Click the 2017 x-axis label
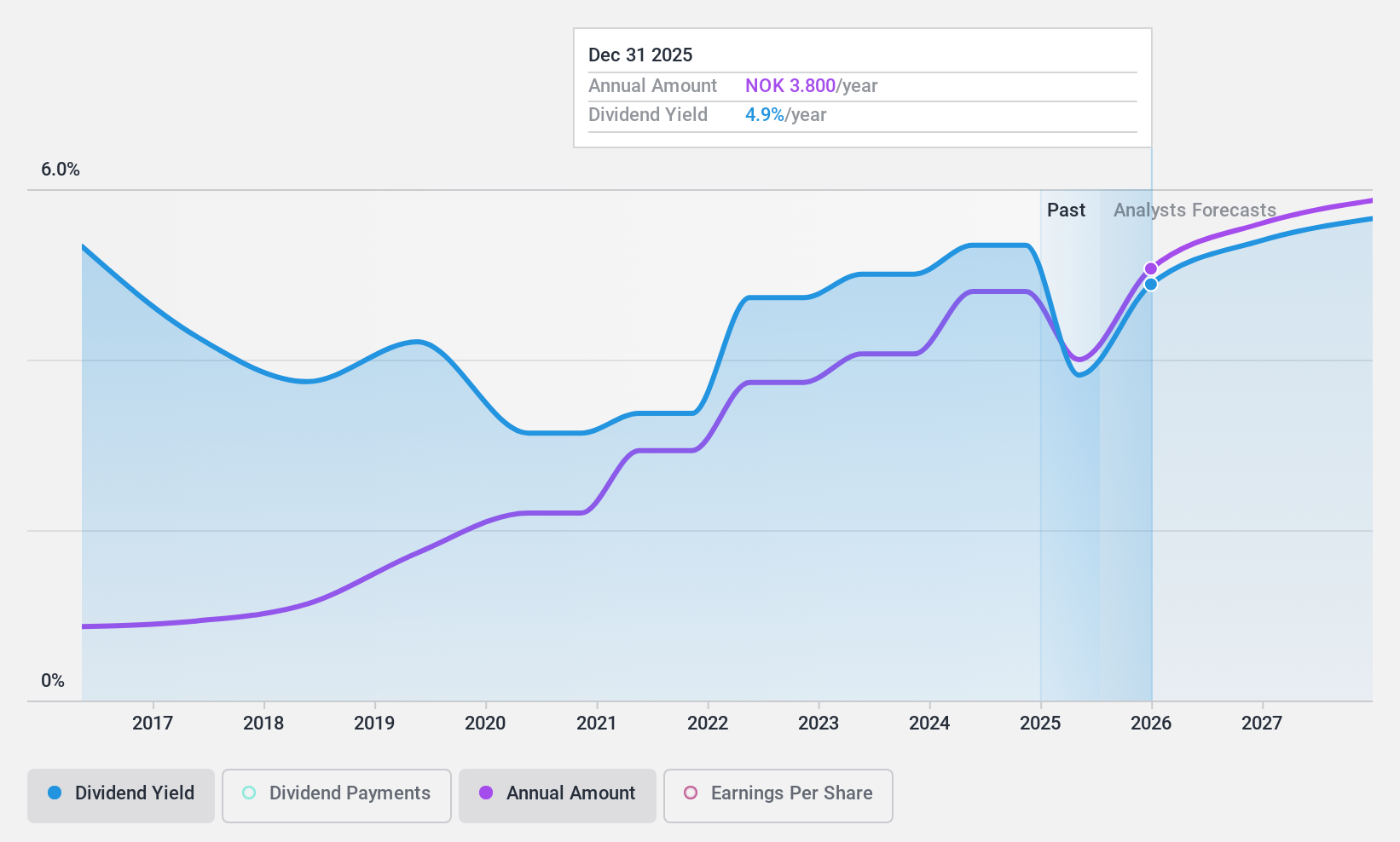 pyautogui.click(x=153, y=724)
